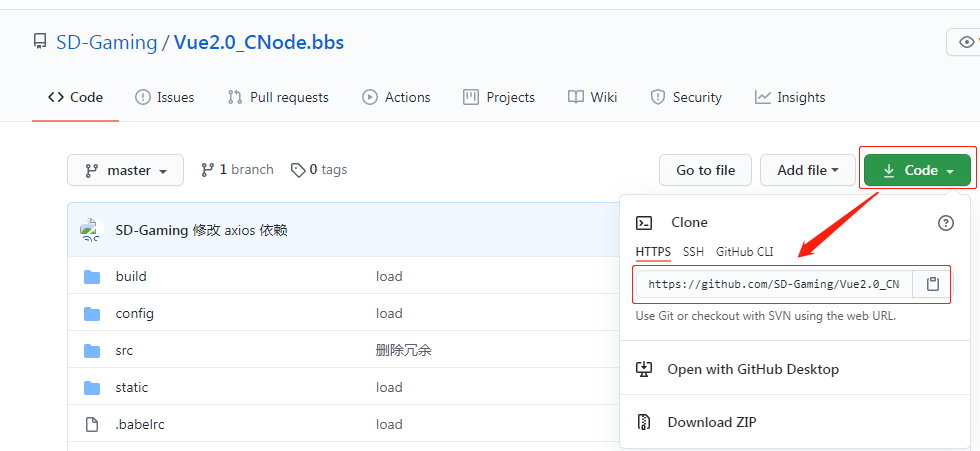
Task: Click the Watch eye icon
Action: [x=967, y=42]
